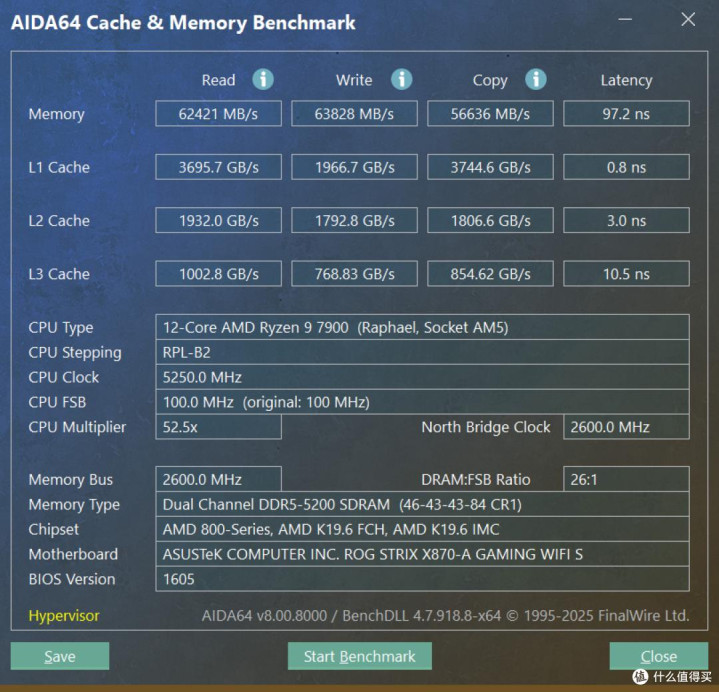This screenshot has width=719, height=692.
Task: Select the Memory Copy value 56636 MB/s
Action: click(490, 113)
